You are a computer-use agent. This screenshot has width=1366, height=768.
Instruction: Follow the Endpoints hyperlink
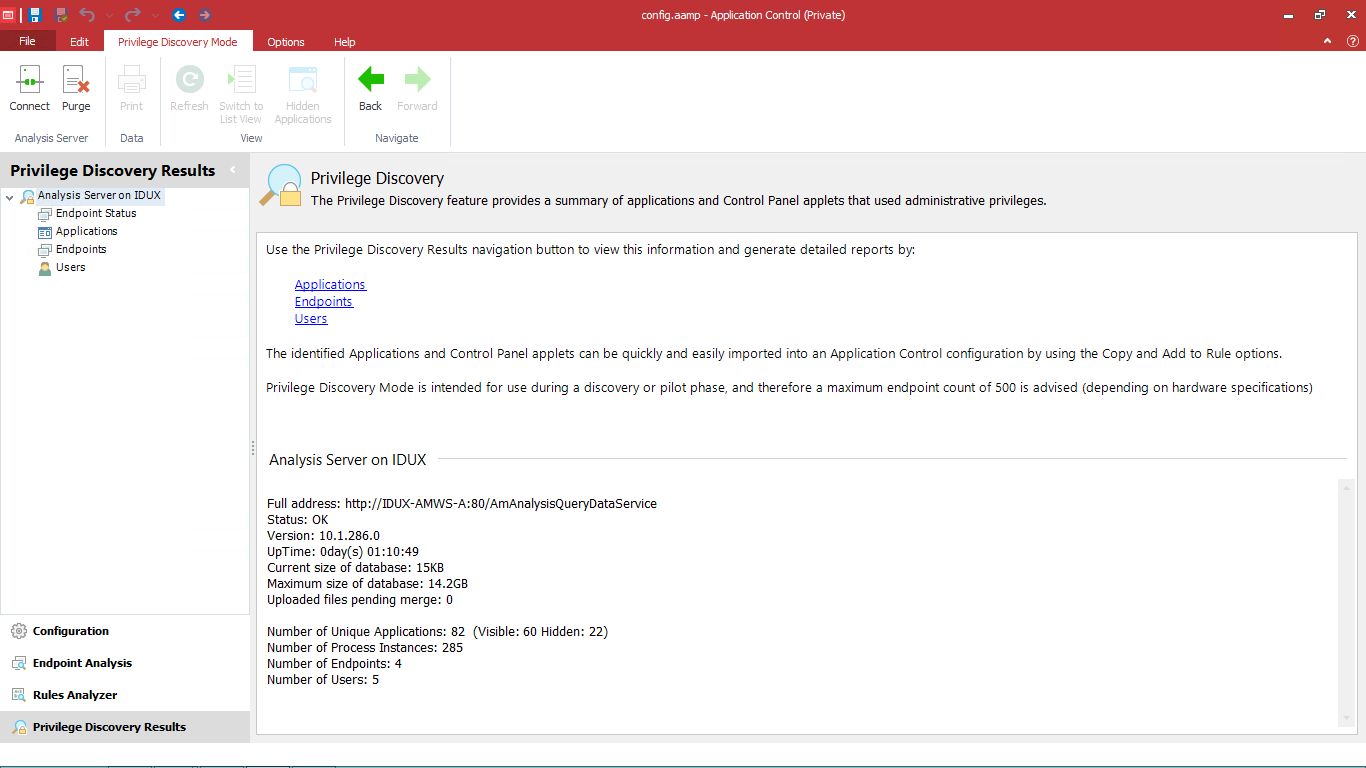click(324, 302)
